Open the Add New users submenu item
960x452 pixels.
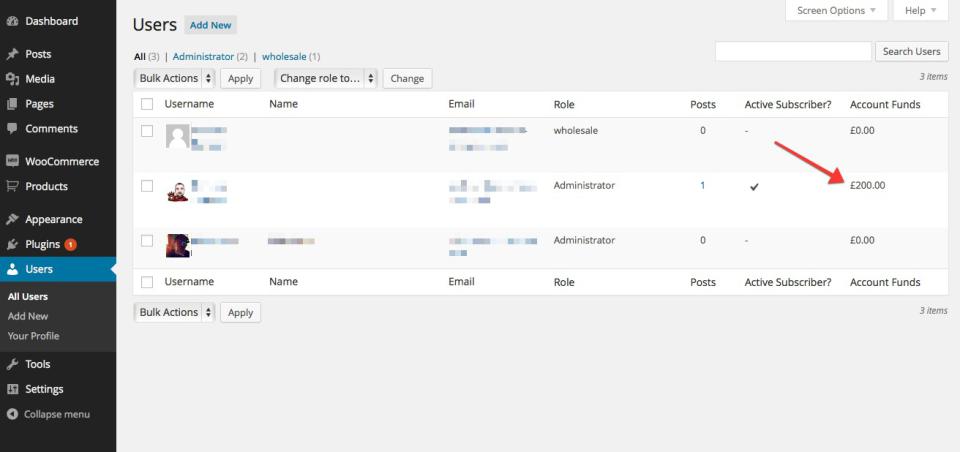point(28,316)
